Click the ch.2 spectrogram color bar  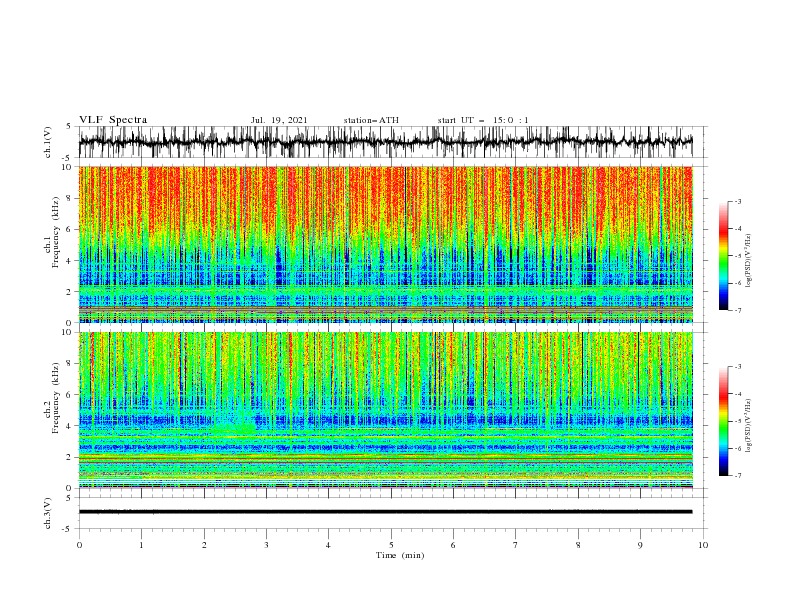(x=723, y=421)
